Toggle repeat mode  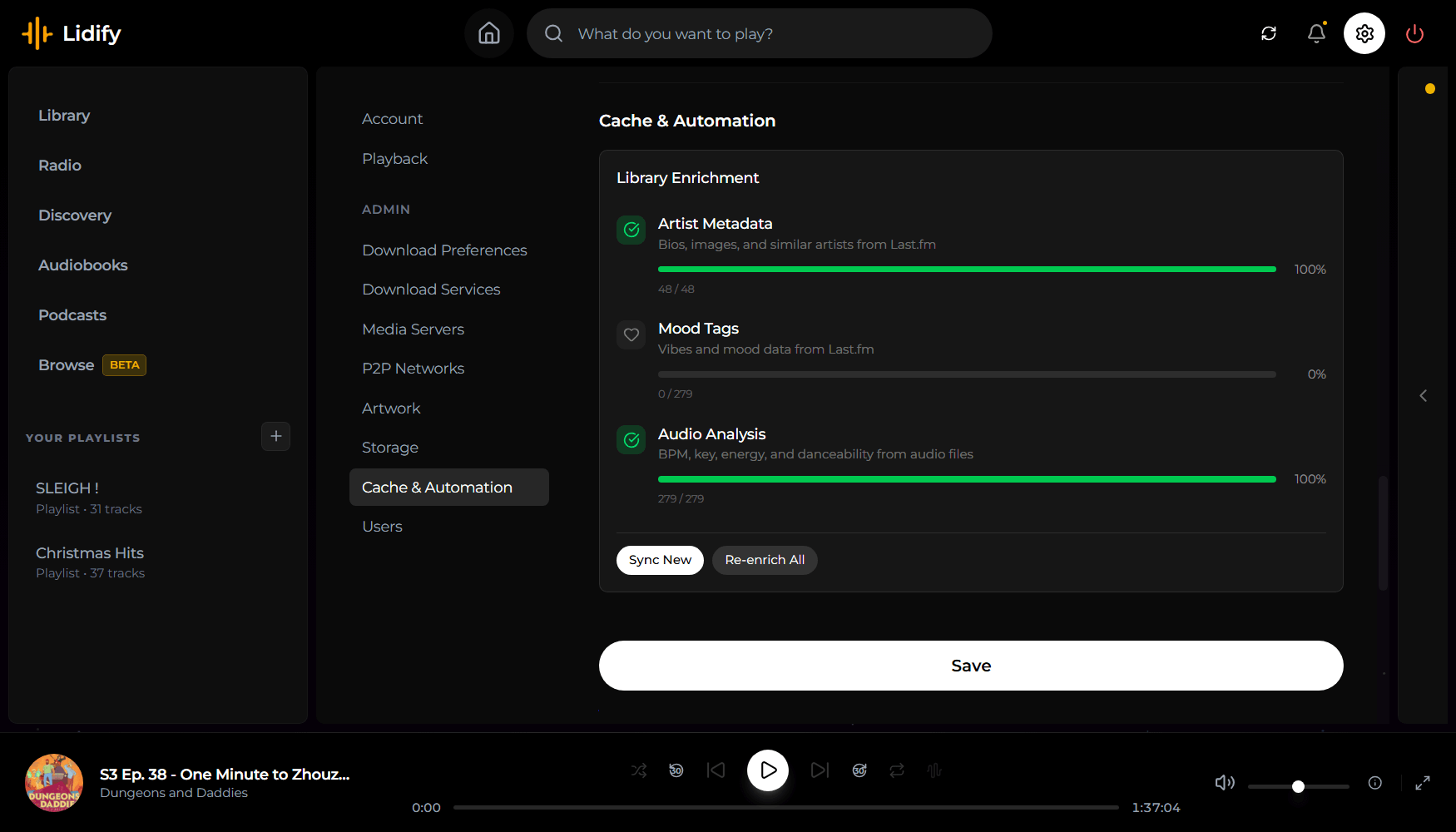897,770
